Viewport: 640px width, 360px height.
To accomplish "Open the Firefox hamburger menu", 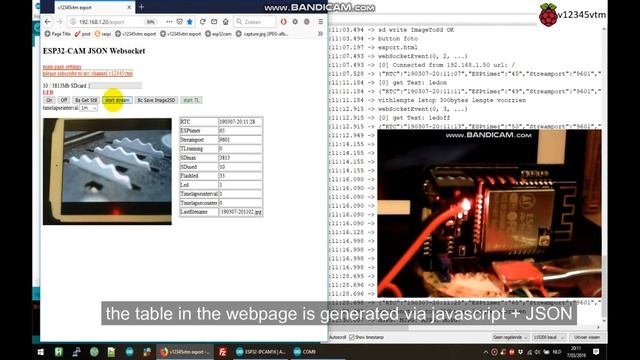I will pos(320,22).
